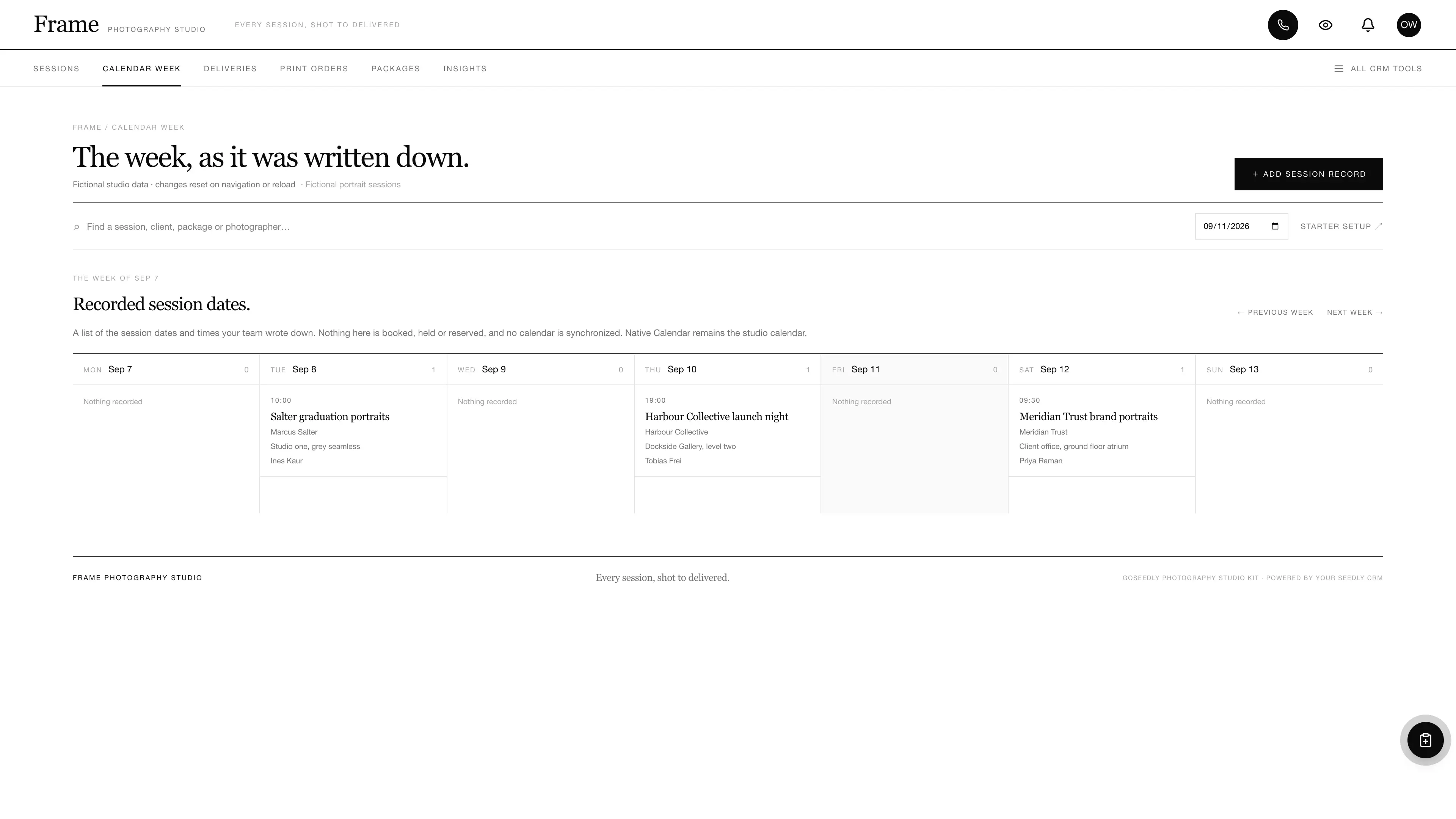Select the Sat Sep 12 column header
This screenshot has height=819, width=1456.
click(1101, 370)
